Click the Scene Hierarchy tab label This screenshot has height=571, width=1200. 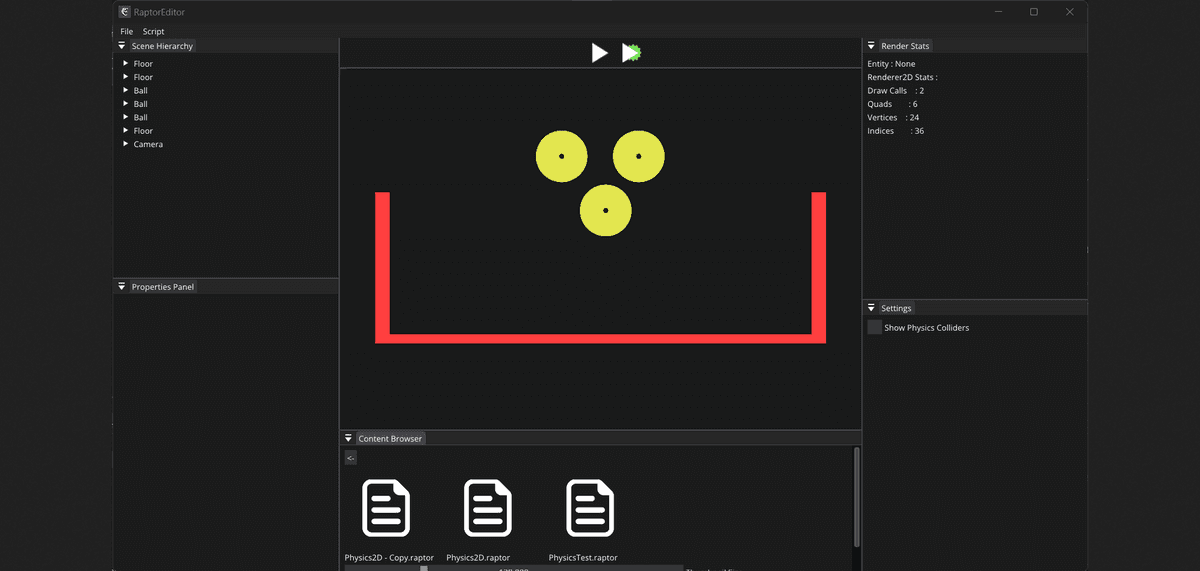pos(162,46)
